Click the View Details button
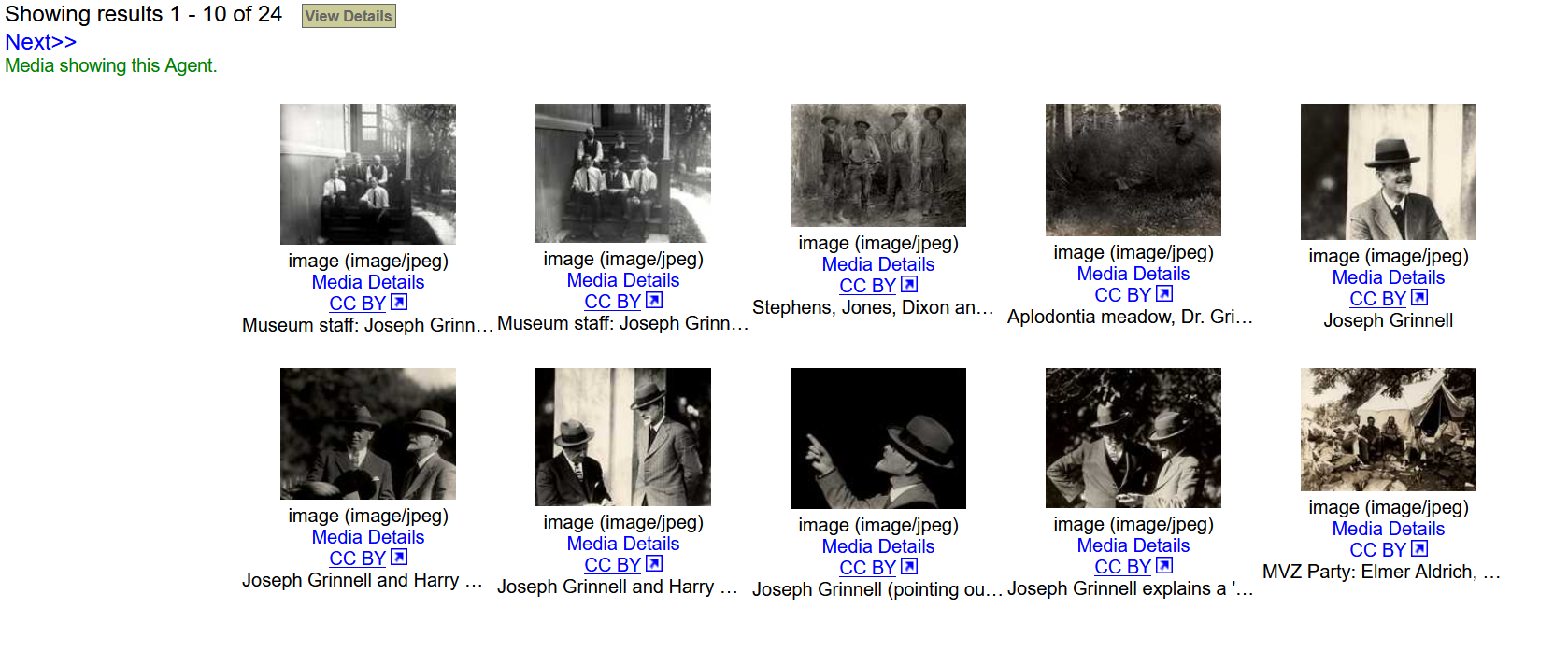The width and height of the screenshot is (1568, 651). pos(349,16)
